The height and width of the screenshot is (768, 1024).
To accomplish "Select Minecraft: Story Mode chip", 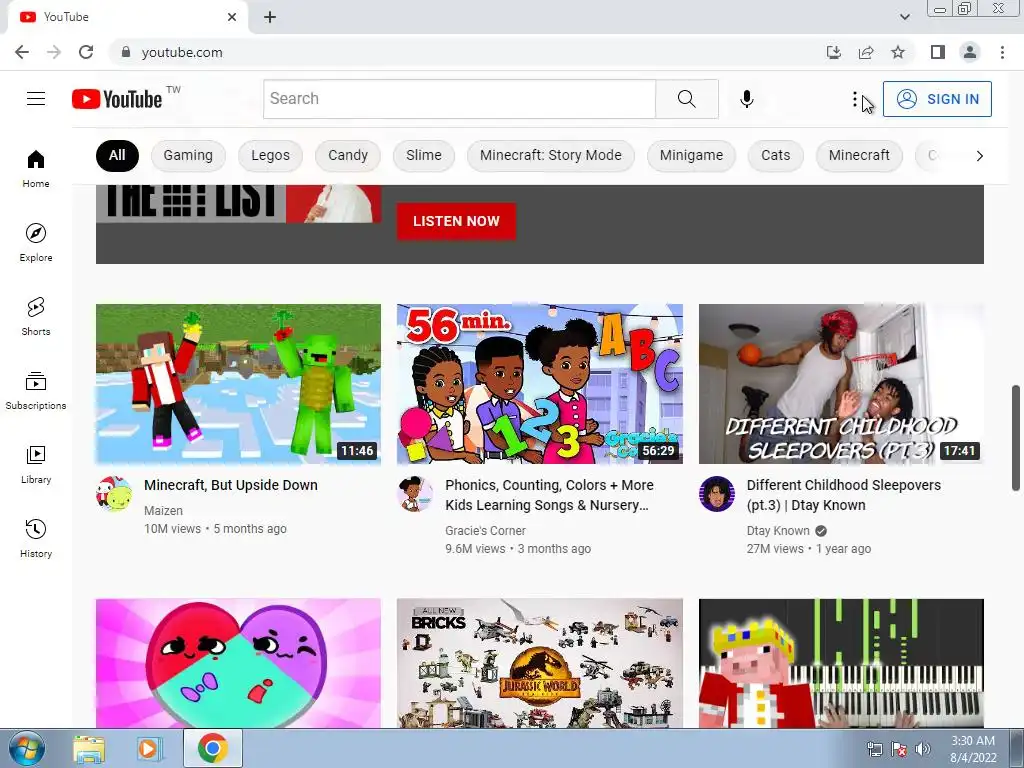I will coord(551,155).
